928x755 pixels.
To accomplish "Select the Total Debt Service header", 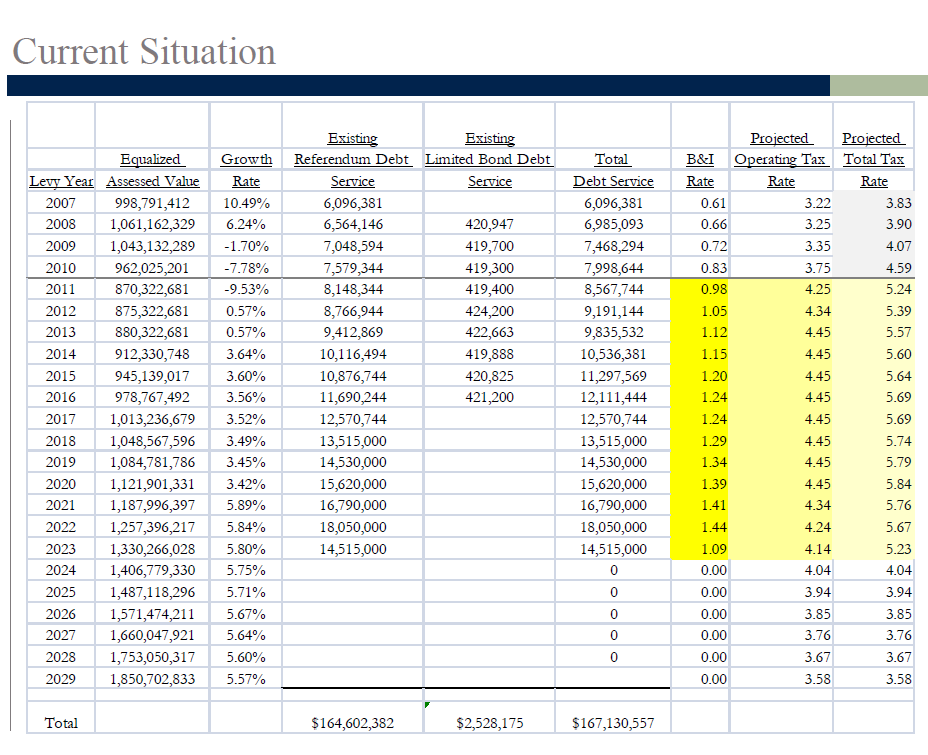I will [613, 170].
